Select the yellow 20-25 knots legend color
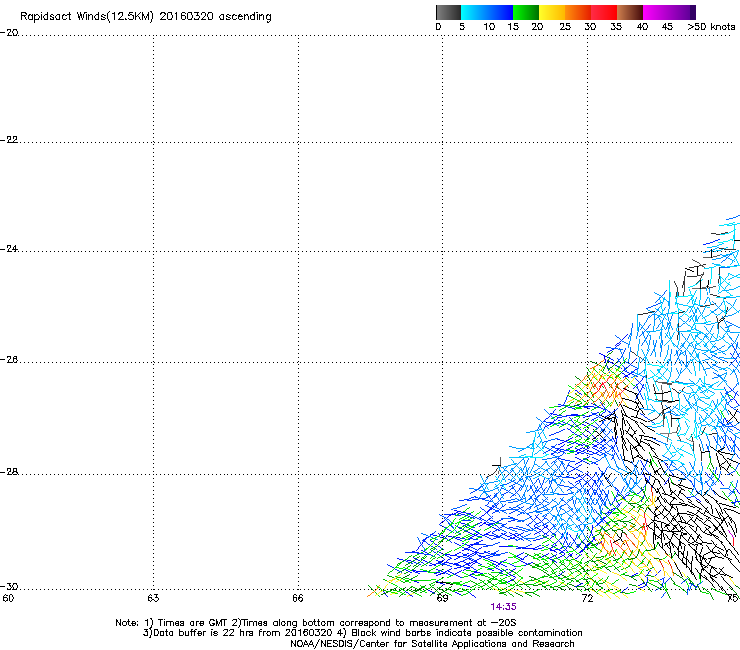The image size is (740, 650). pyautogui.click(x=552, y=12)
